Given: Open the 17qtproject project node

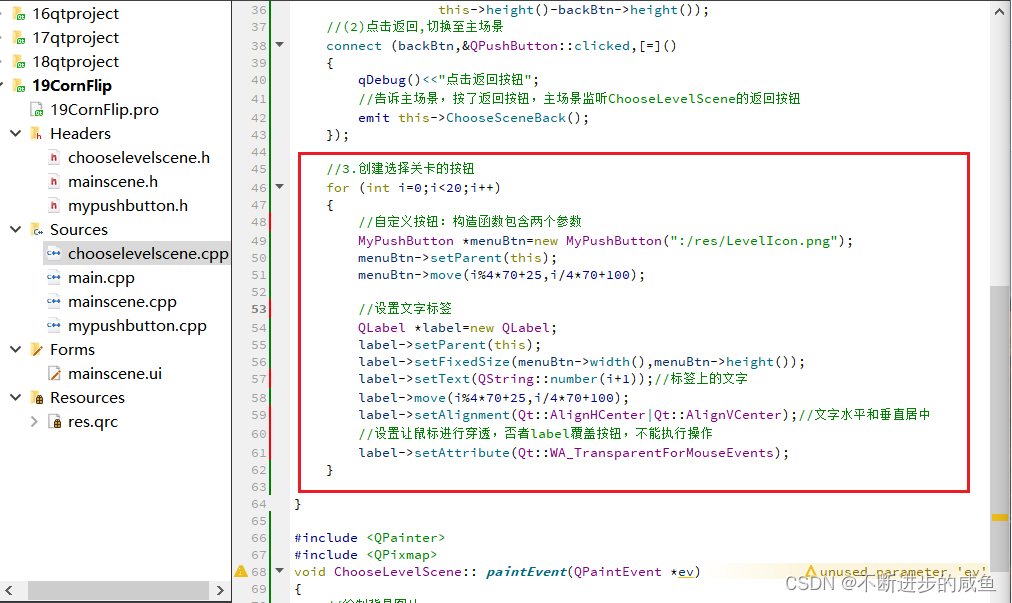Looking at the screenshot, I should coord(76,37).
